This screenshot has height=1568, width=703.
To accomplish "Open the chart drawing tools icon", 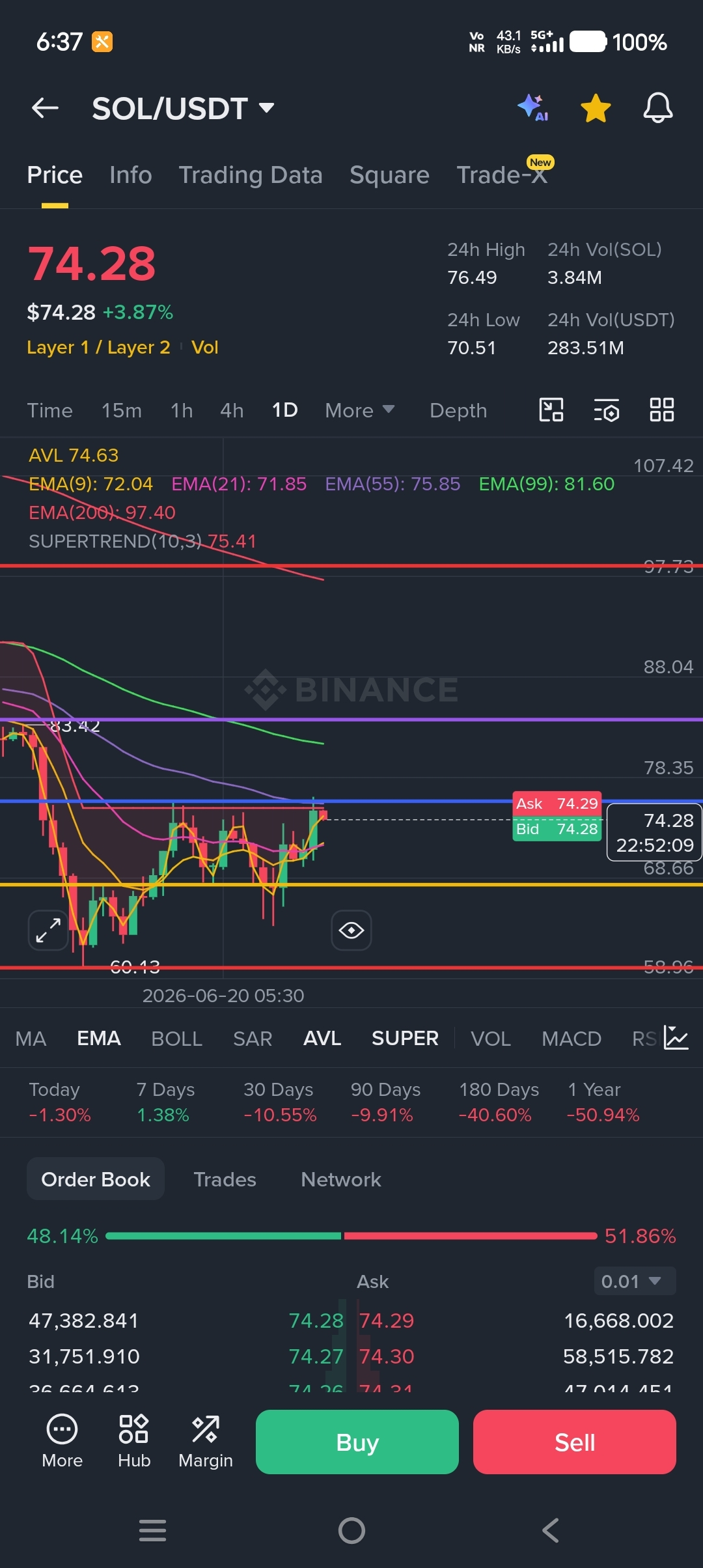I will coord(551,410).
